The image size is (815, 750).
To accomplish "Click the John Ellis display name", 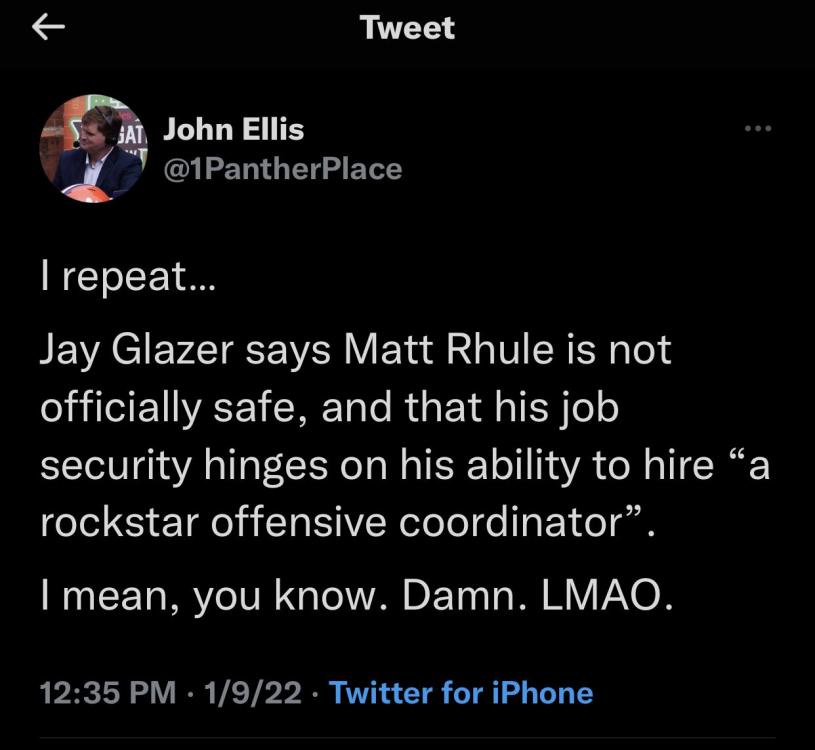I will pos(233,129).
